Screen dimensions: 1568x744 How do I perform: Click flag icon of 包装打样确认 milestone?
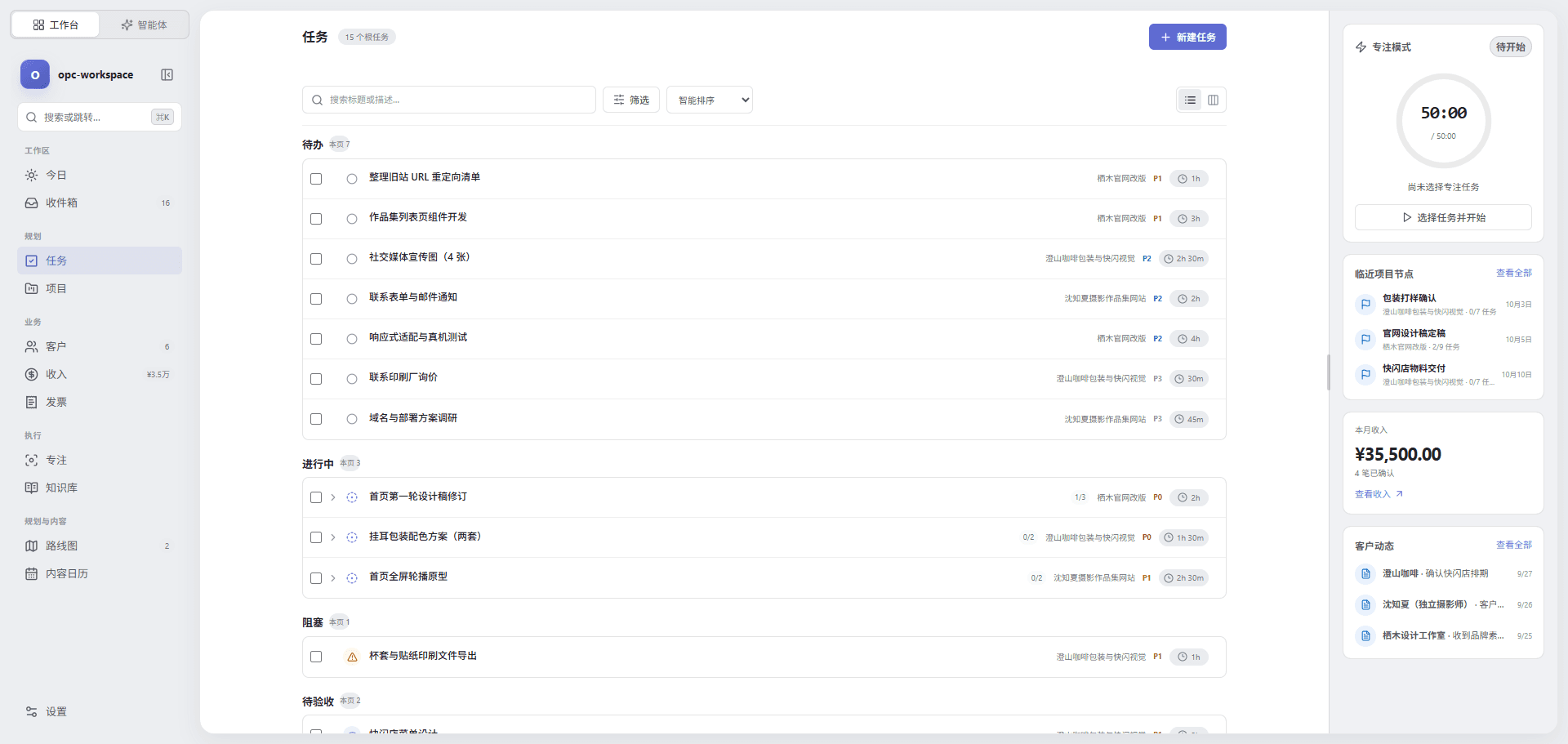pos(1365,305)
